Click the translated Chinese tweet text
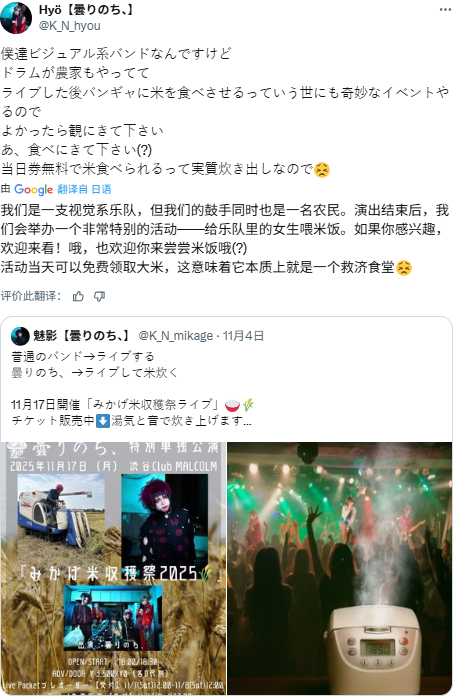 coord(224,239)
